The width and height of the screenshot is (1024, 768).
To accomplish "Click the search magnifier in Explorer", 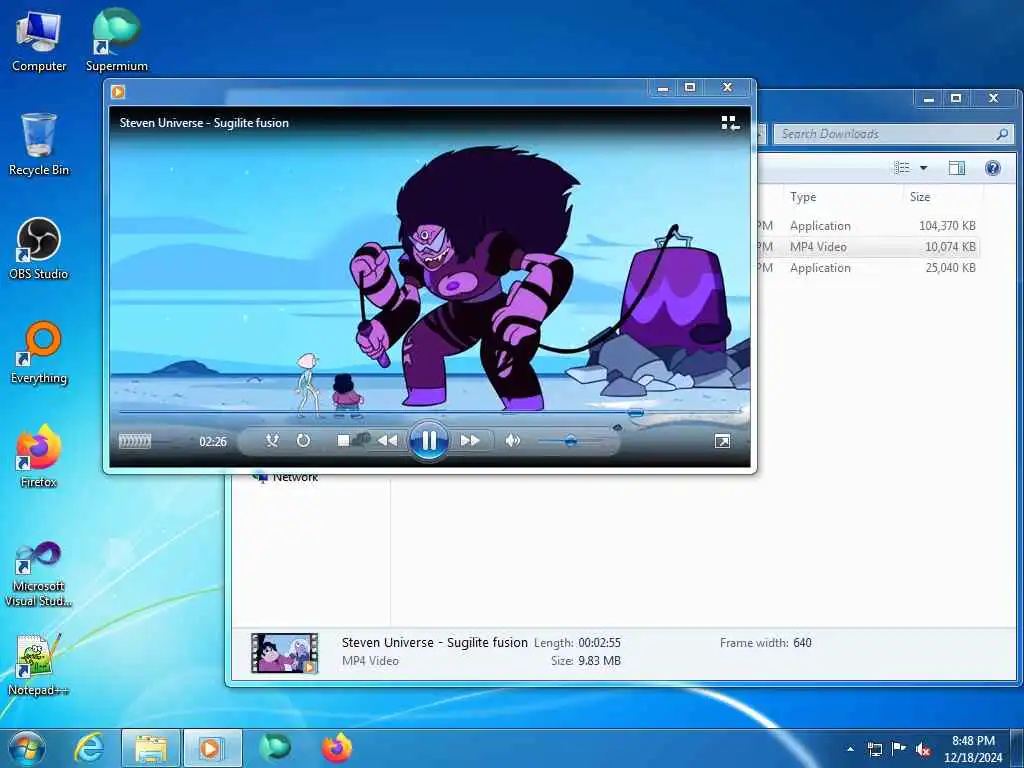I will click(x=1002, y=134).
